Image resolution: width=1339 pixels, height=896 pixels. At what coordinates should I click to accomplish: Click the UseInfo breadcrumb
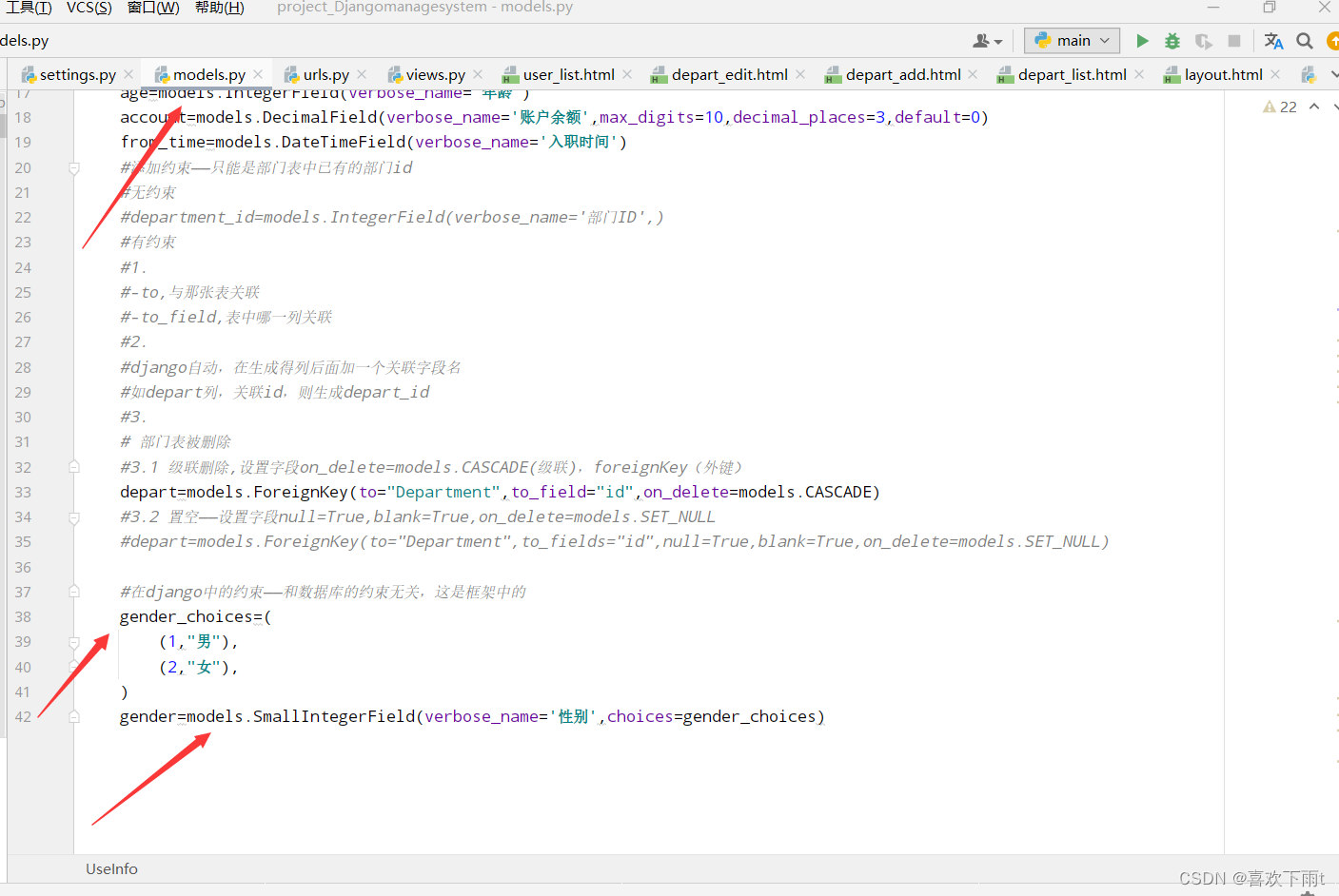tap(111, 868)
